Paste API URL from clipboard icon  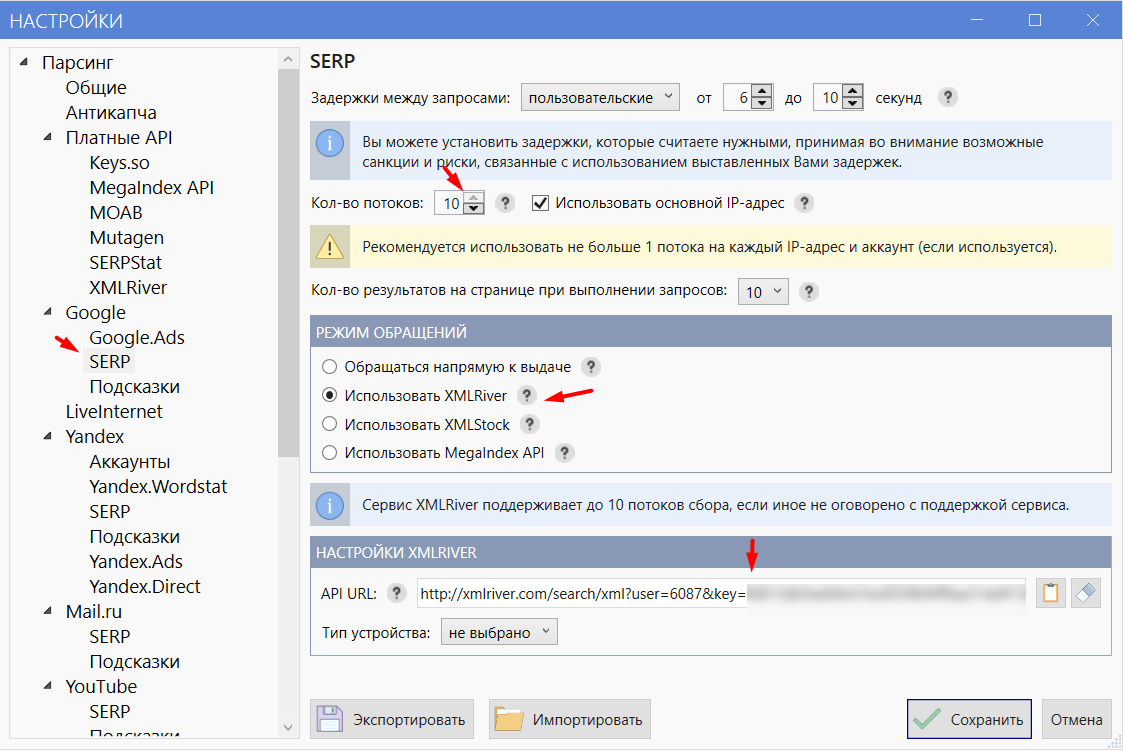1051,593
